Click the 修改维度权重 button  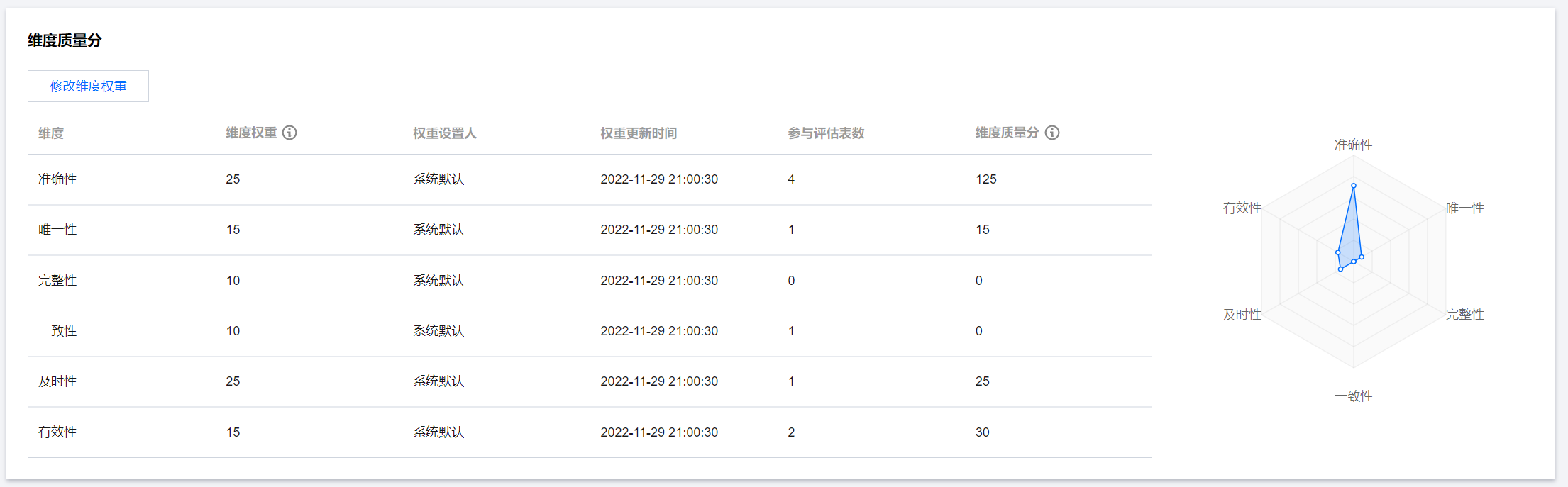point(88,86)
